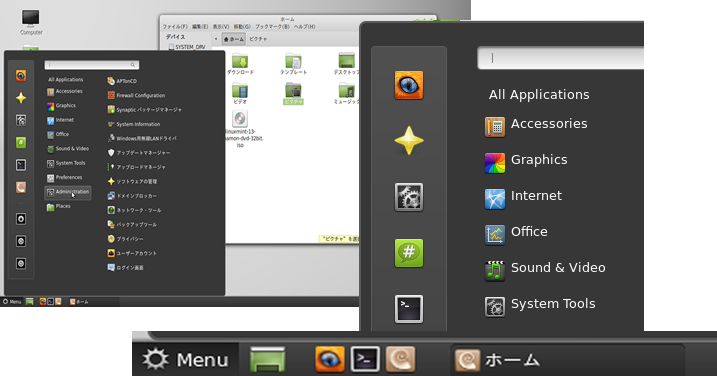Open ドメインブロッカー
717x376 pixels.
coord(132,196)
